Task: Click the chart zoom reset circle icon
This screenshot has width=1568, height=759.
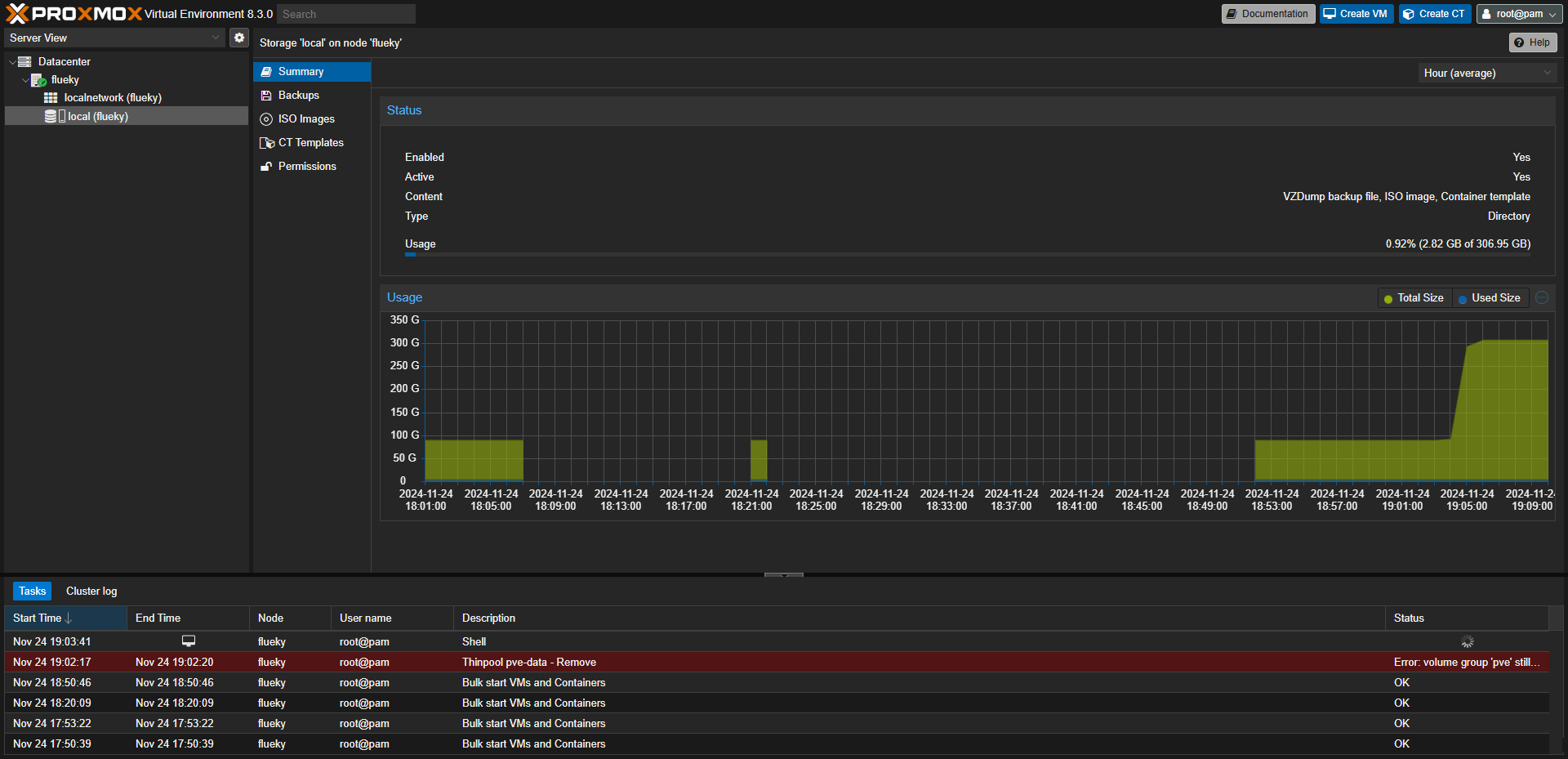Action: [x=1542, y=298]
